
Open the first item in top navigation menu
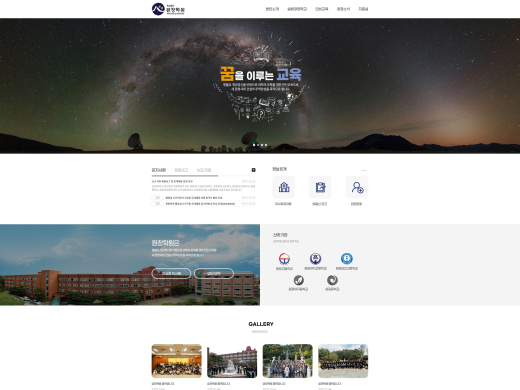click(x=272, y=9)
